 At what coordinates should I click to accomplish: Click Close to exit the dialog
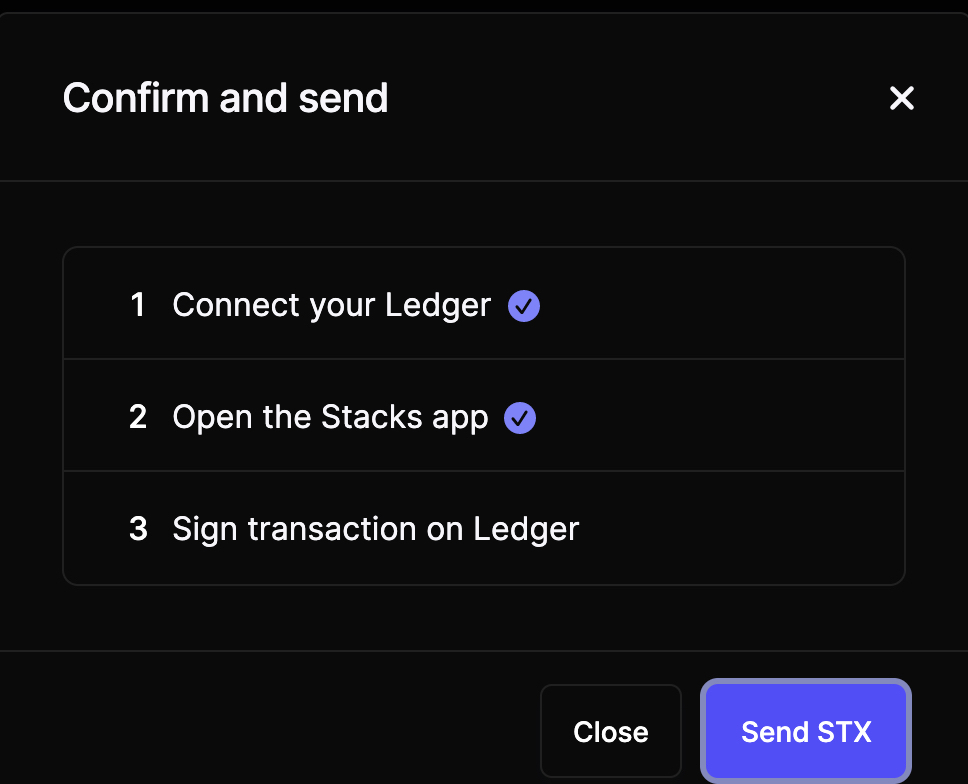click(610, 731)
